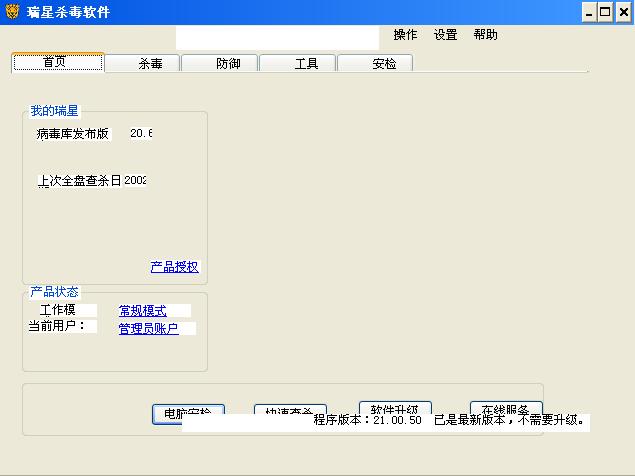Screen dimensions: 635x476
Task: Minimize the 瑞星杀毒软件 window
Action: pos(589,13)
